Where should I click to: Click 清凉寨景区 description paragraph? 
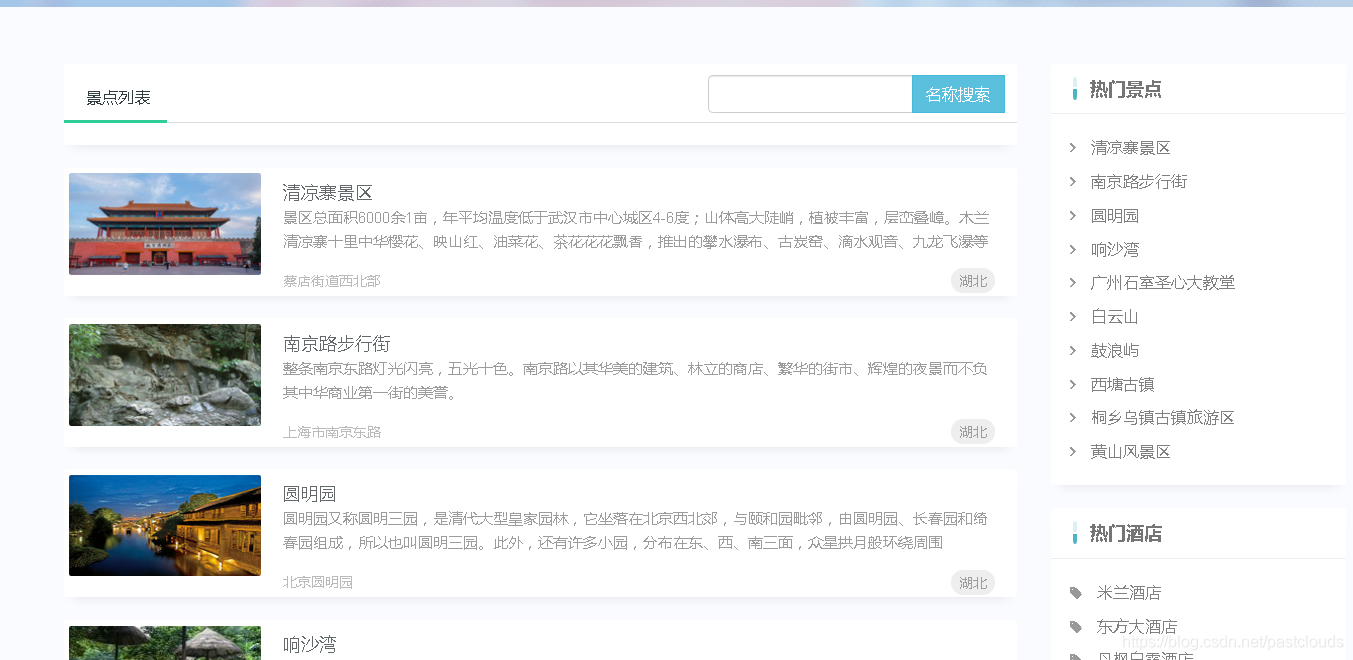(636, 230)
